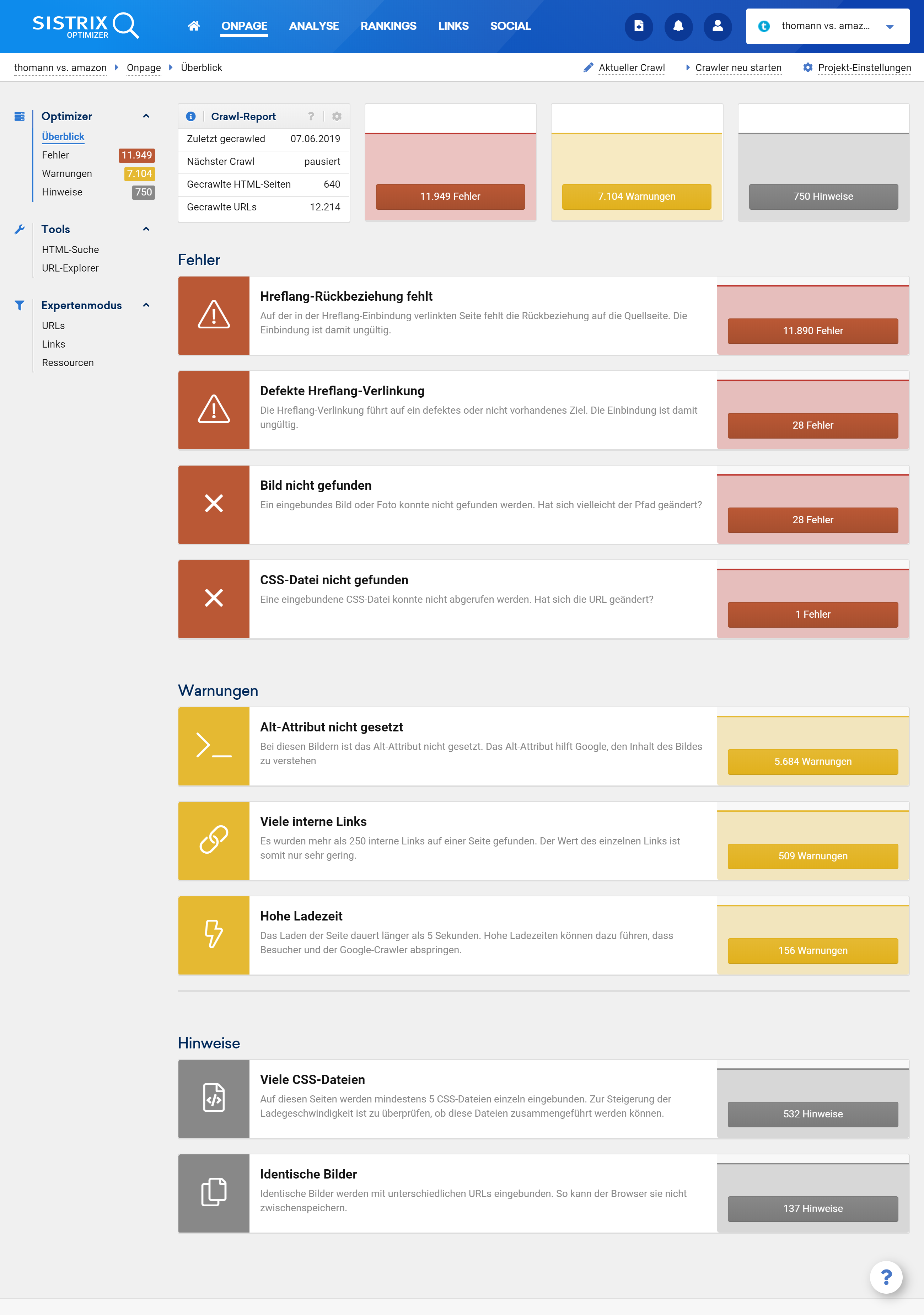Click the Crawl-Report info icon
Viewport: 924px width, 1315px height.
point(191,116)
